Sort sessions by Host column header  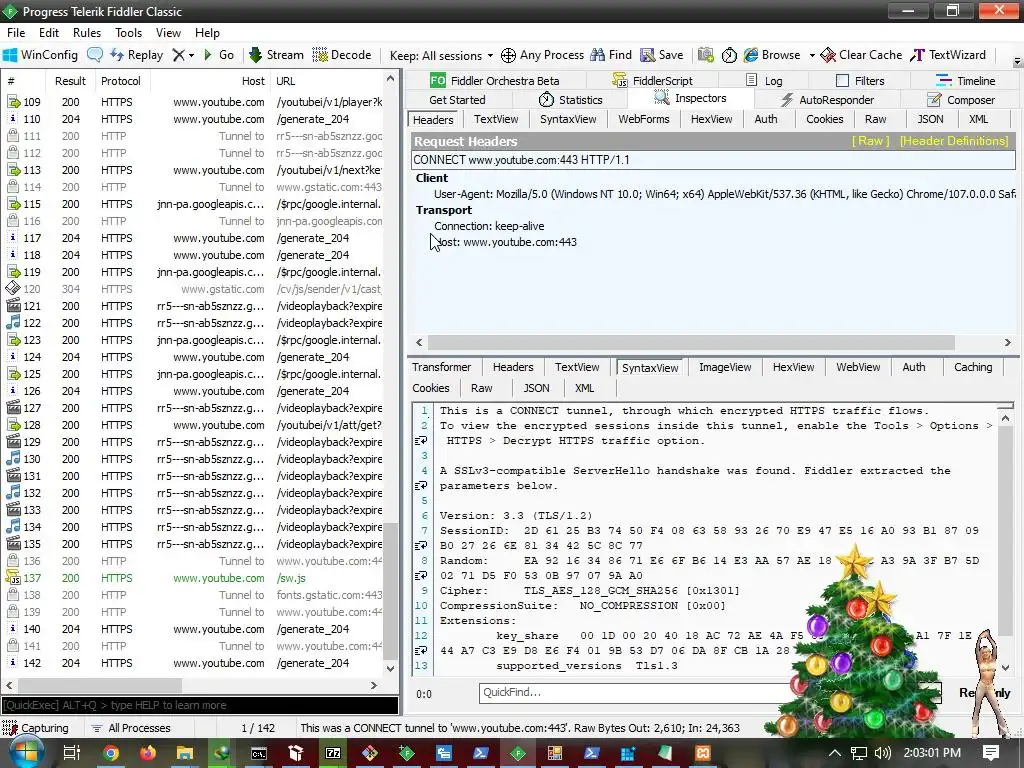210,81
